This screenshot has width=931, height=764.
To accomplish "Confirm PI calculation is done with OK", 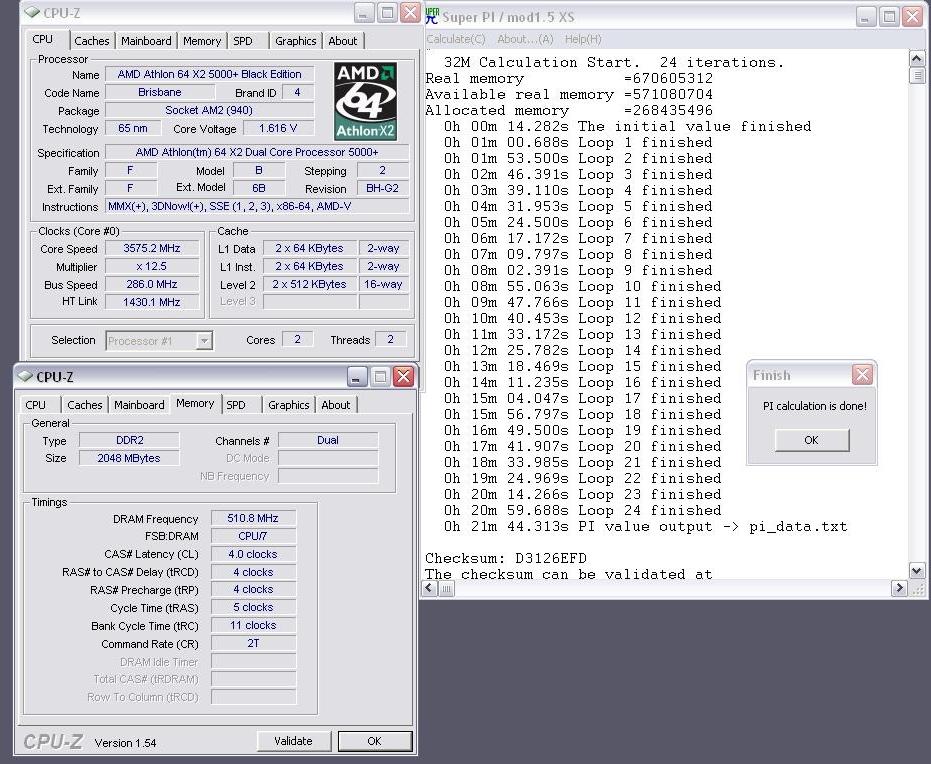I will point(812,440).
